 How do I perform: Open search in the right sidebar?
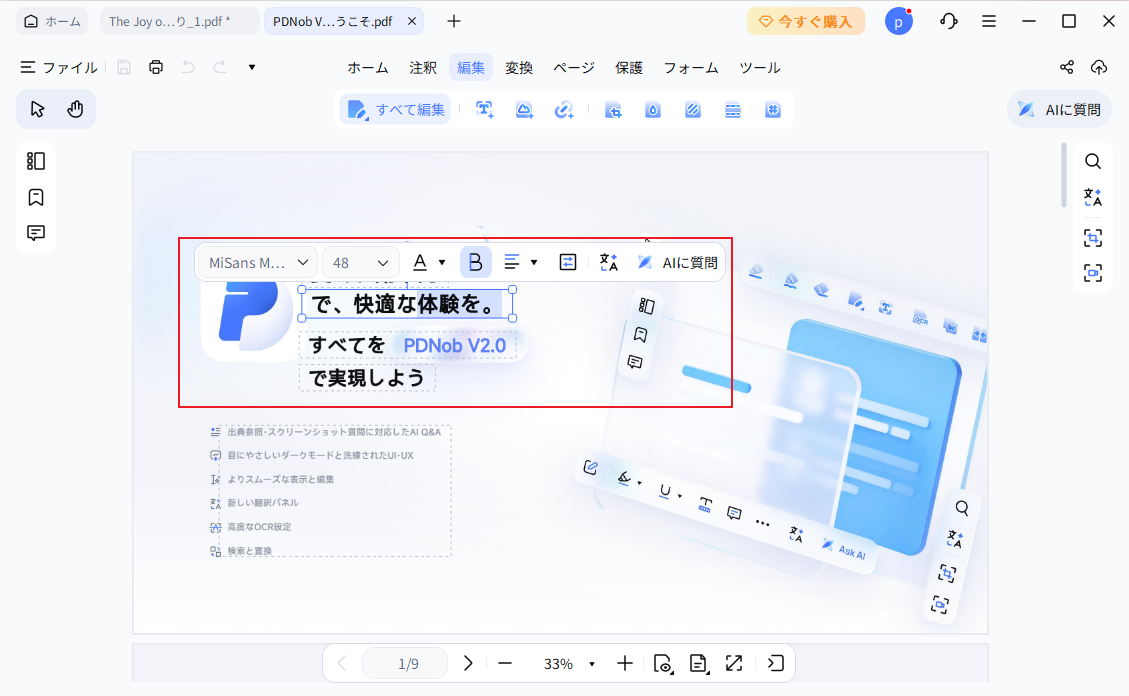click(x=1093, y=161)
